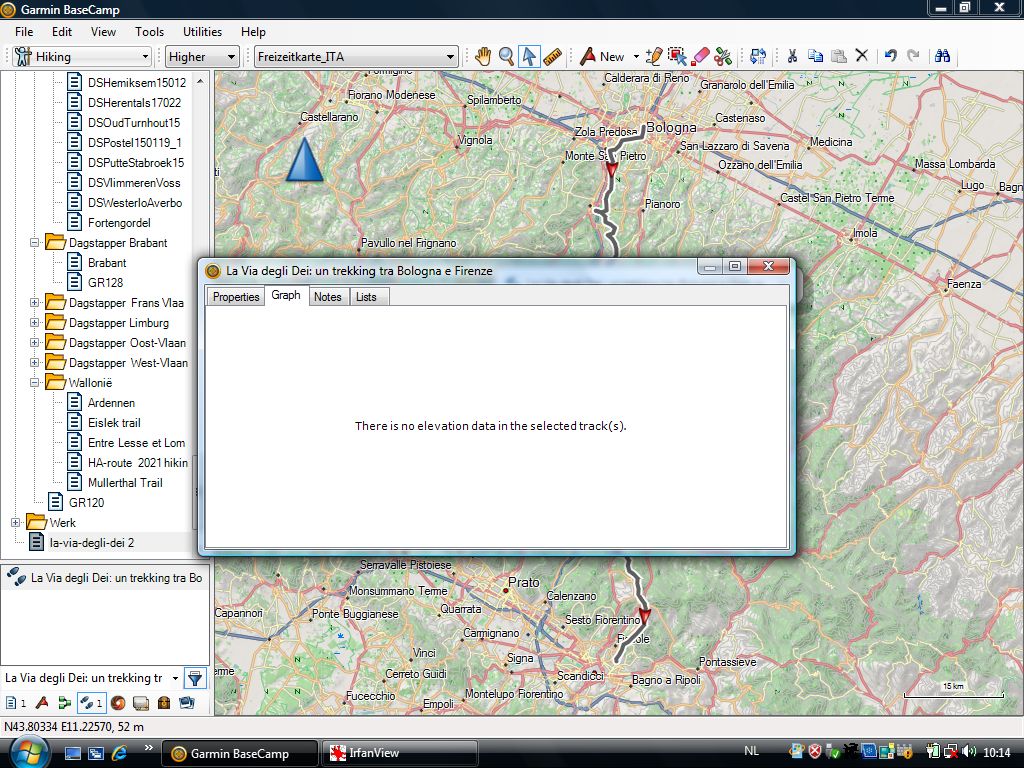Expand the Dagstapper Limburg folder

34,323
